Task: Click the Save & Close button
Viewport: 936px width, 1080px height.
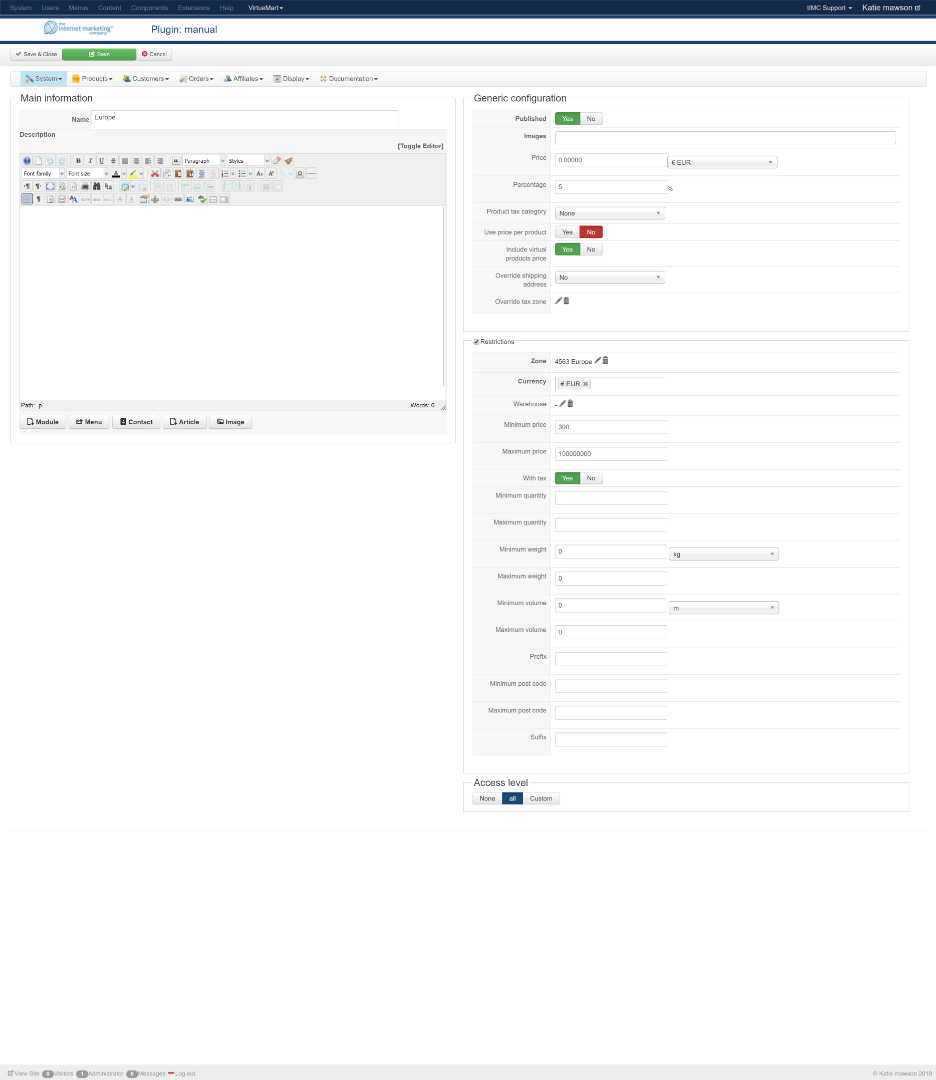Action: (37, 54)
